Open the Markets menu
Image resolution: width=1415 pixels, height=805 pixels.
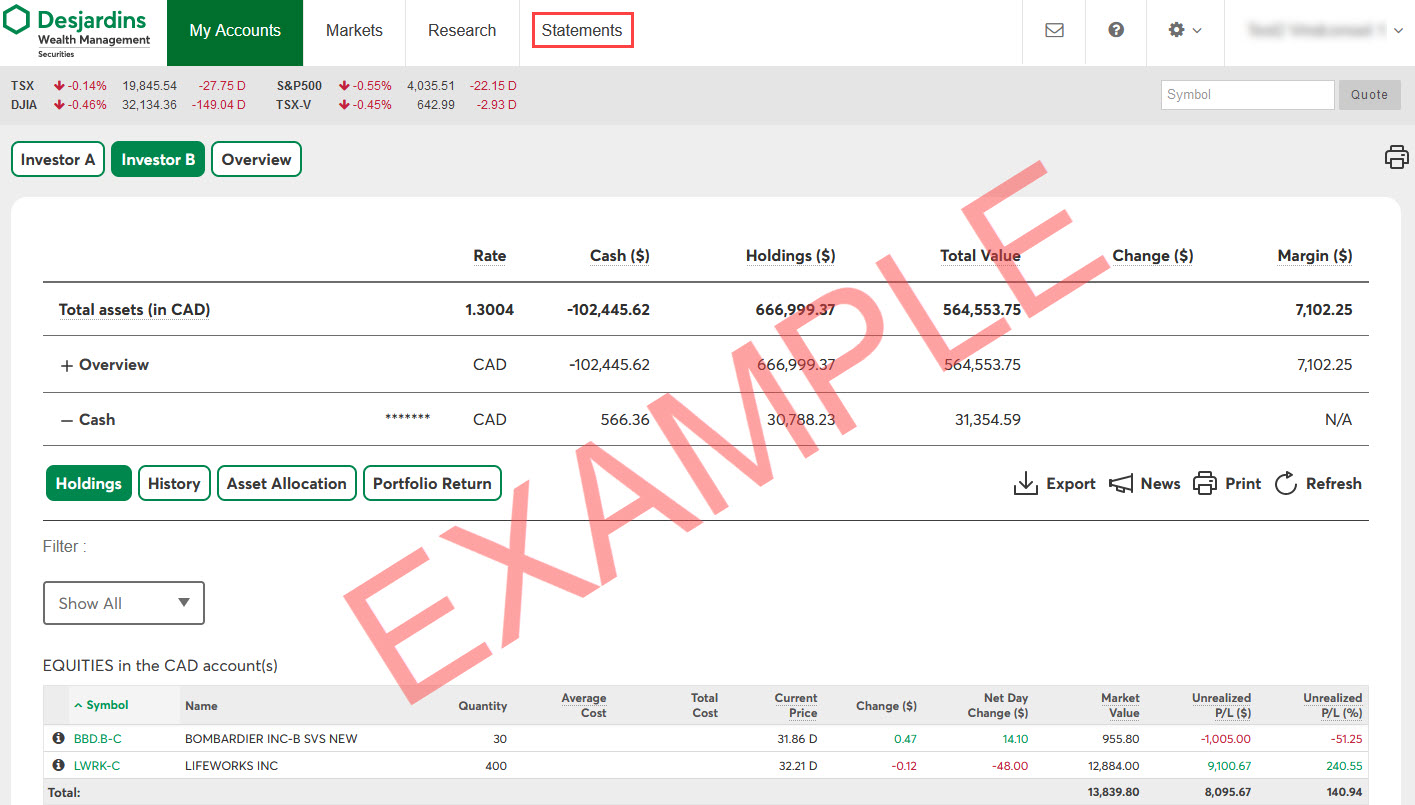[354, 31]
